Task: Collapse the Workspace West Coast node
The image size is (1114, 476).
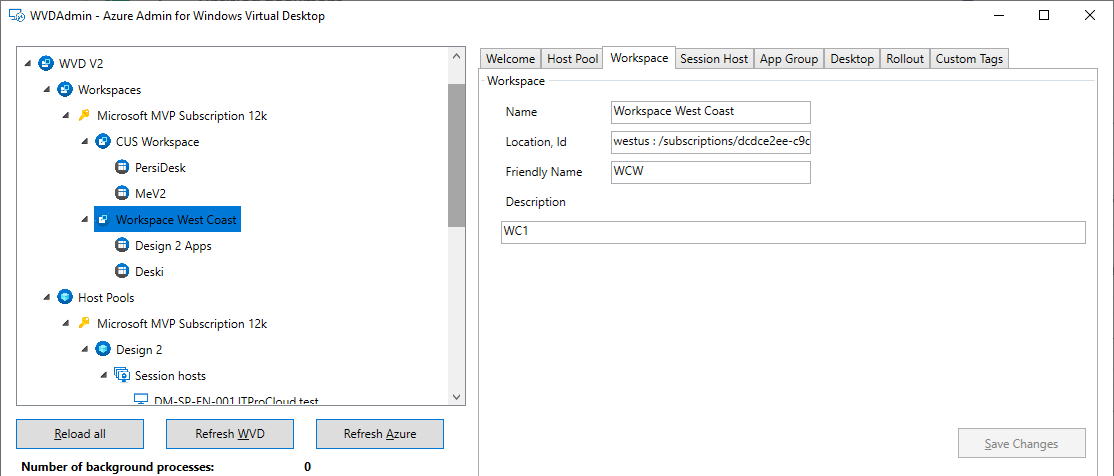Action: click(85, 220)
